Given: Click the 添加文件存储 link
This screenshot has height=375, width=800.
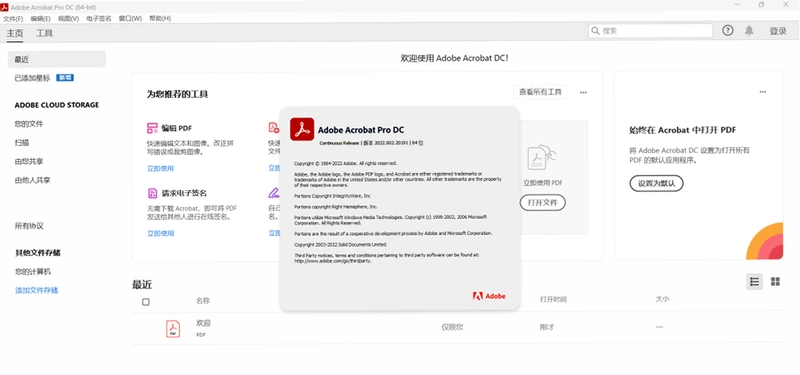Looking at the screenshot, I should tap(36, 290).
